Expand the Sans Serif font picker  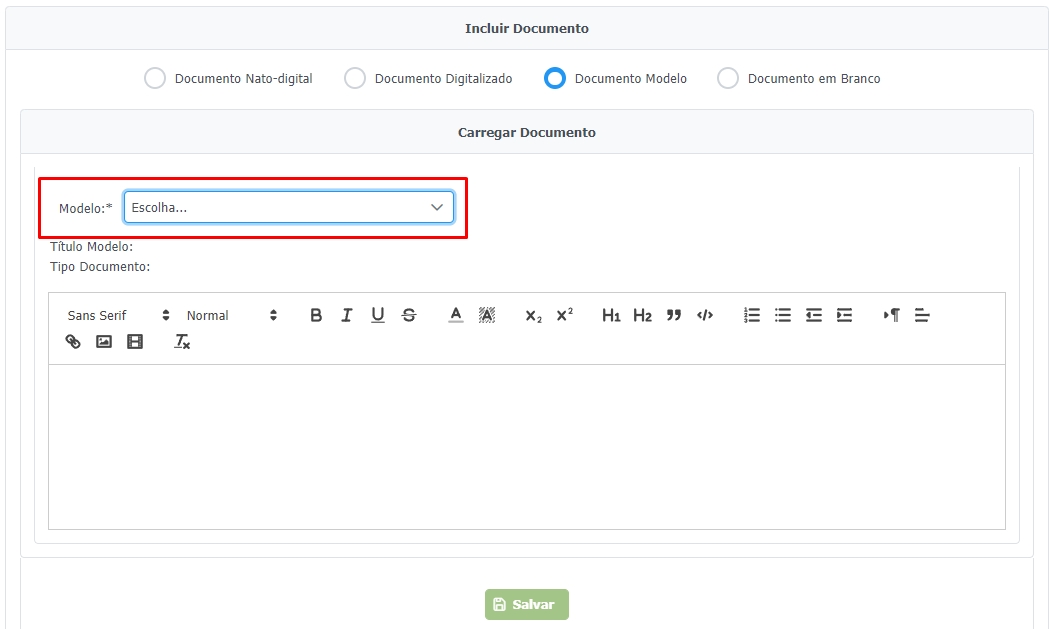118,315
